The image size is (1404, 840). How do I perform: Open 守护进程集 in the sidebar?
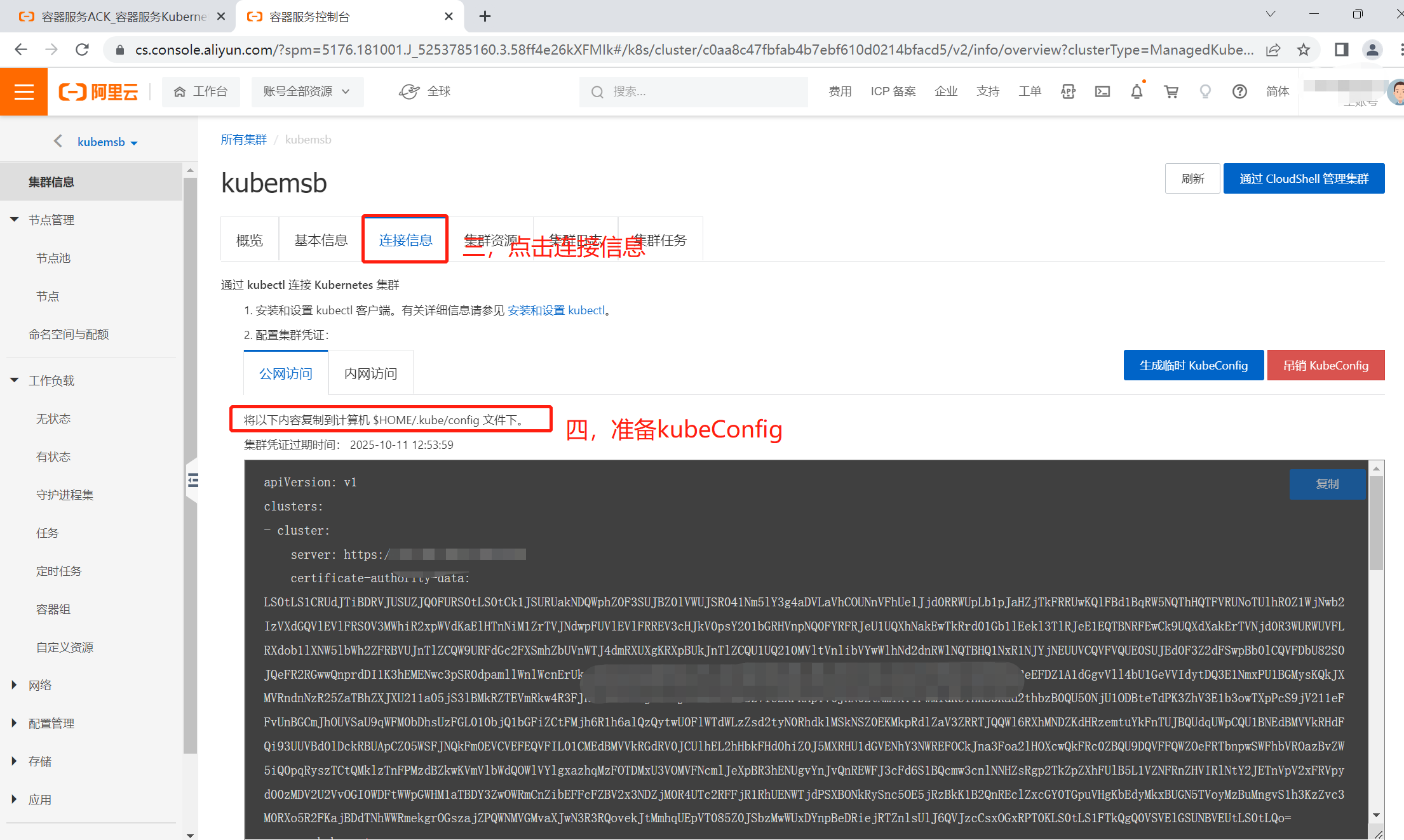point(65,495)
